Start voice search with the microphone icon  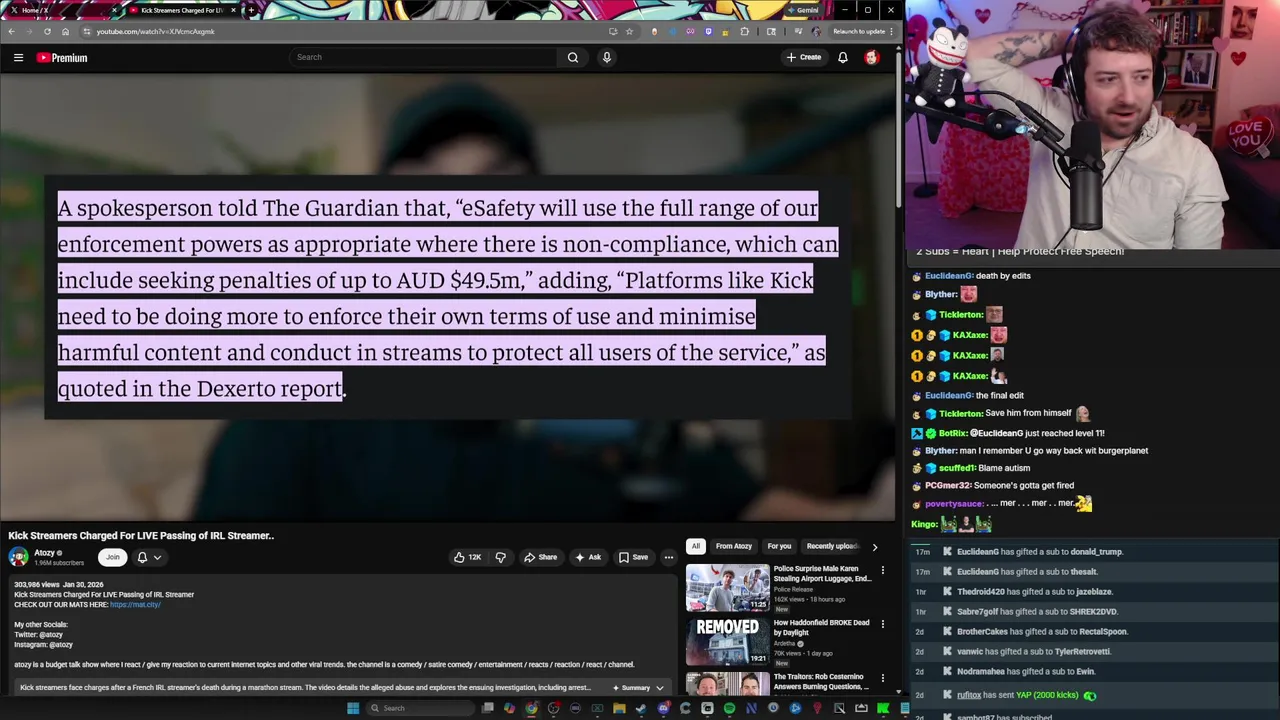(x=606, y=57)
